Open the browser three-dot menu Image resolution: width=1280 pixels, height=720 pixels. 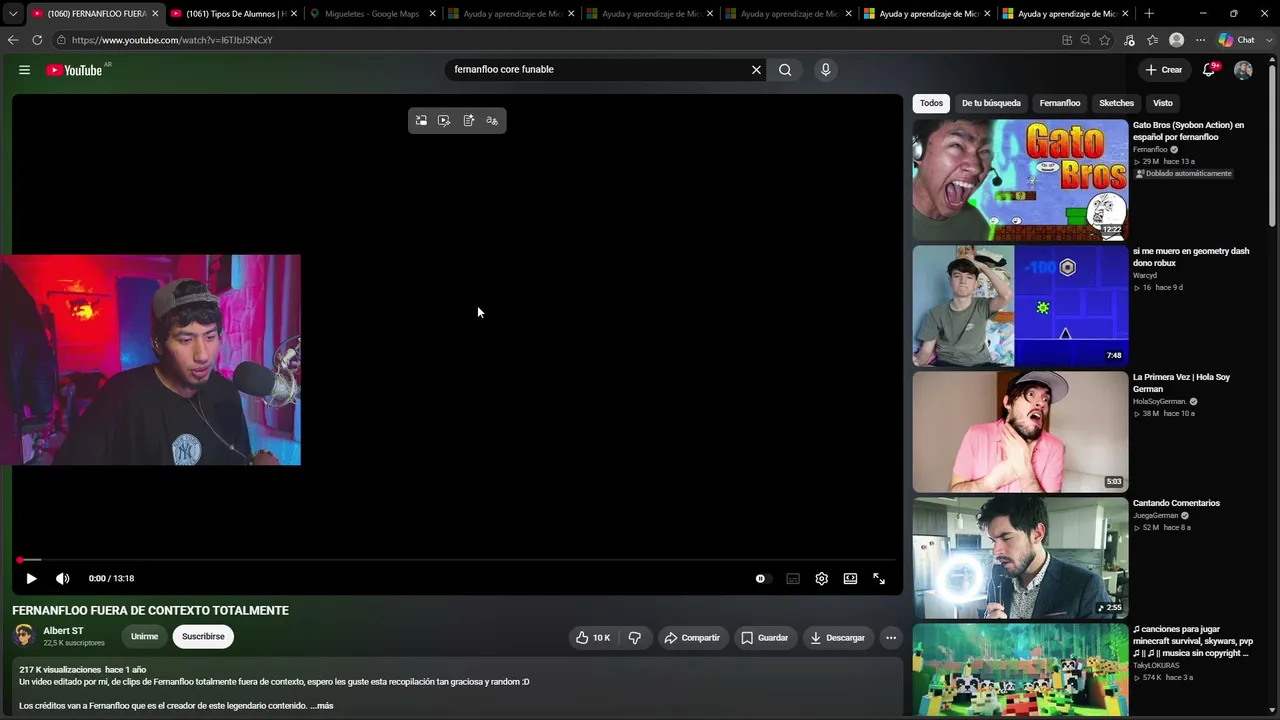tap(1201, 40)
